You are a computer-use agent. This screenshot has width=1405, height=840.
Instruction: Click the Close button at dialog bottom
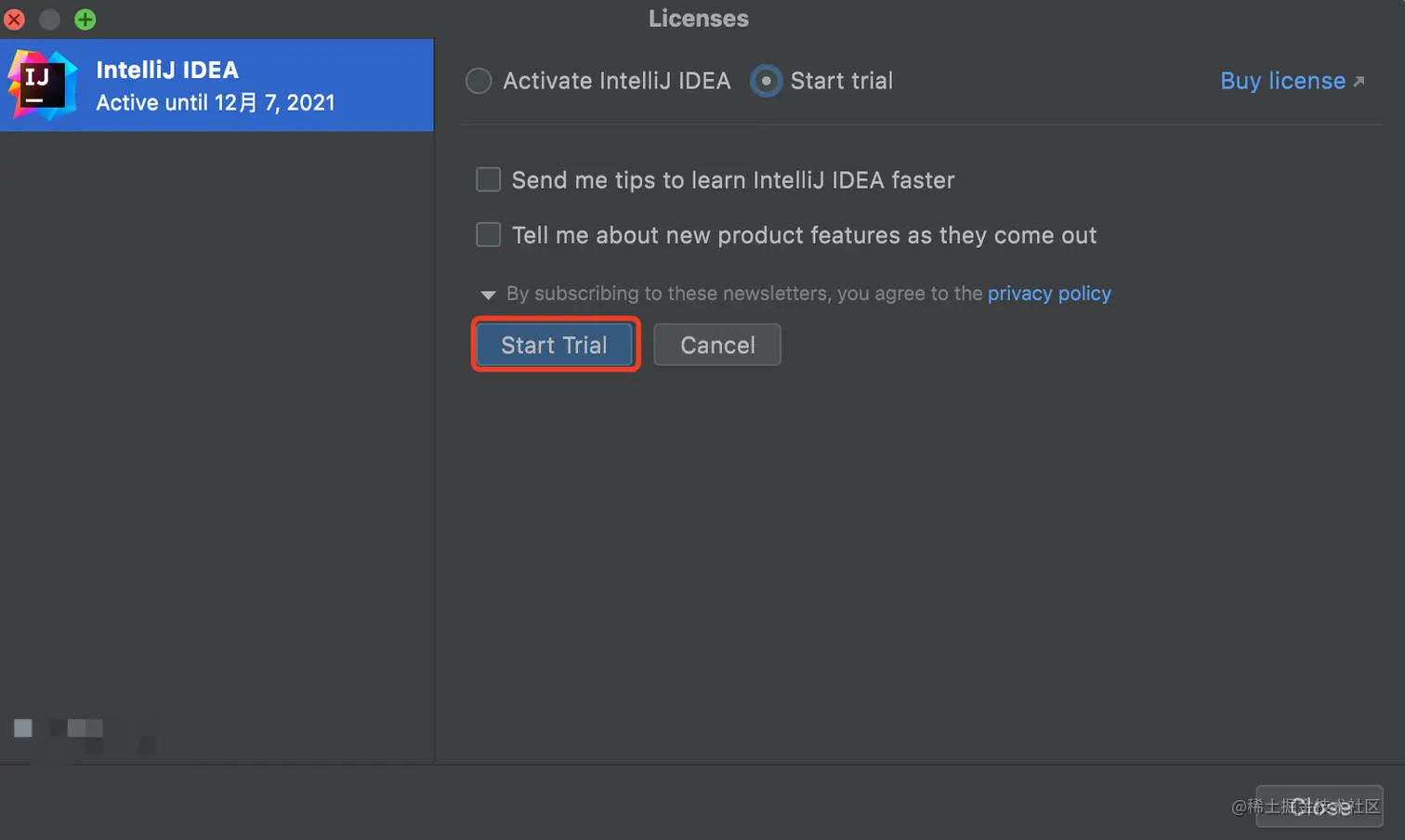click(1320, 807)
